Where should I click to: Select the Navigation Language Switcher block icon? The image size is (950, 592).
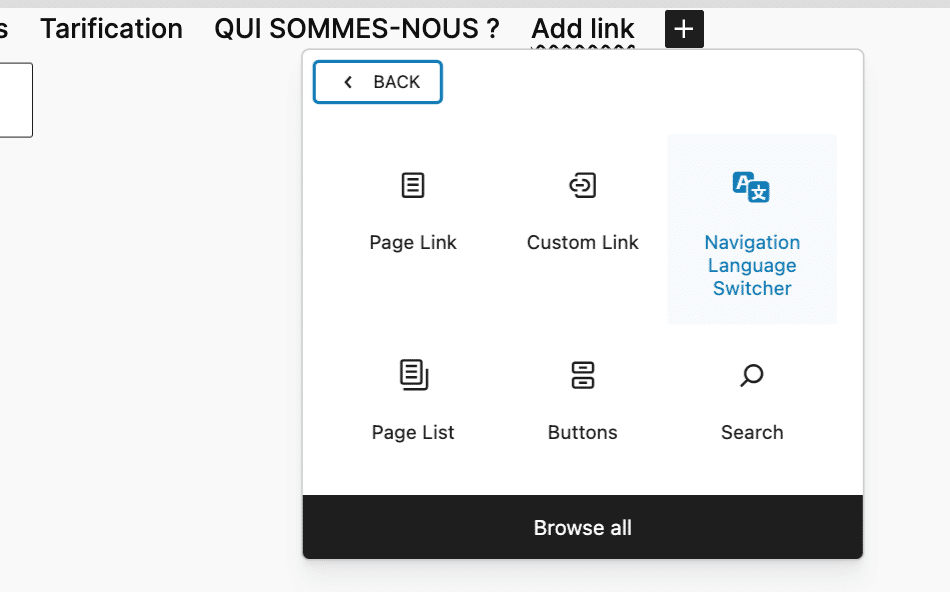tap(751, 185)
